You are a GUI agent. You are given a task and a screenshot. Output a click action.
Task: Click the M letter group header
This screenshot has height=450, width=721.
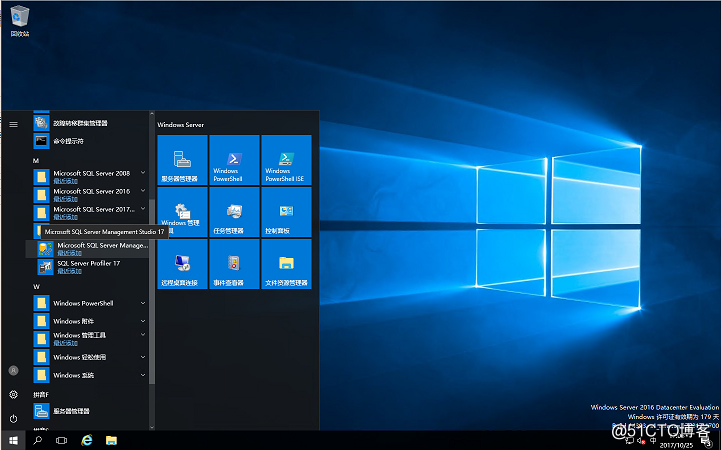tap(36, 160)
